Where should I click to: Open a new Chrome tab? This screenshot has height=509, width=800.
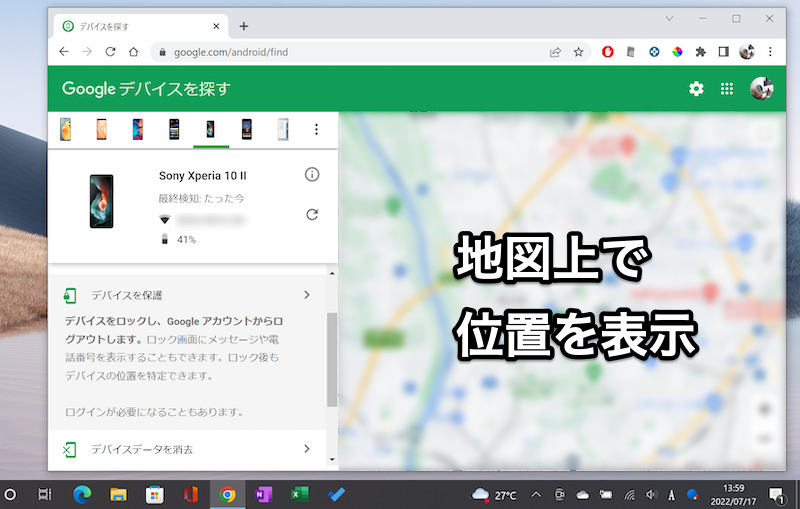coord(243,26)
